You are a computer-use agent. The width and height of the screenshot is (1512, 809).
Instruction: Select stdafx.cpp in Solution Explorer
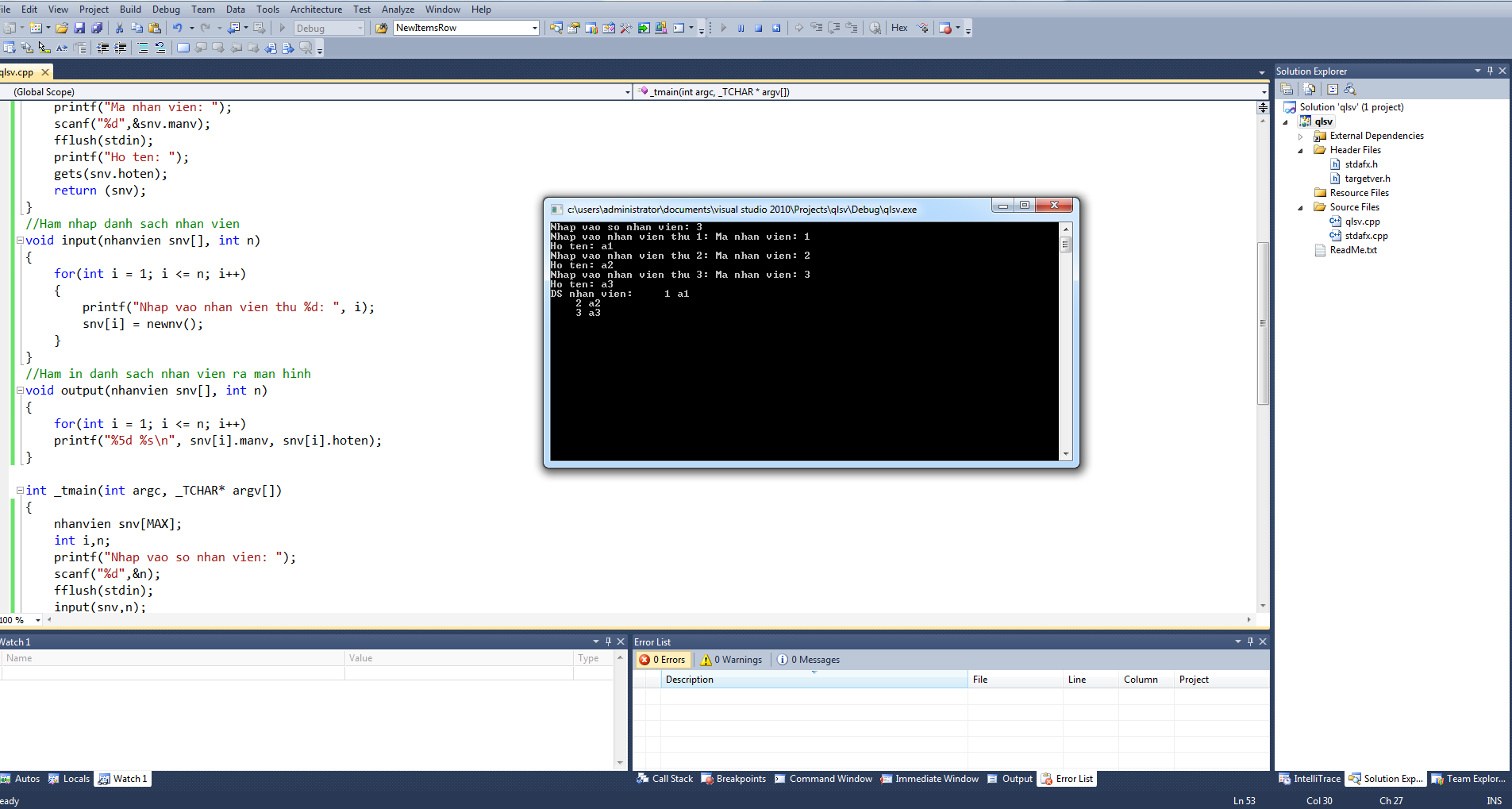(x=1366, y=236)
